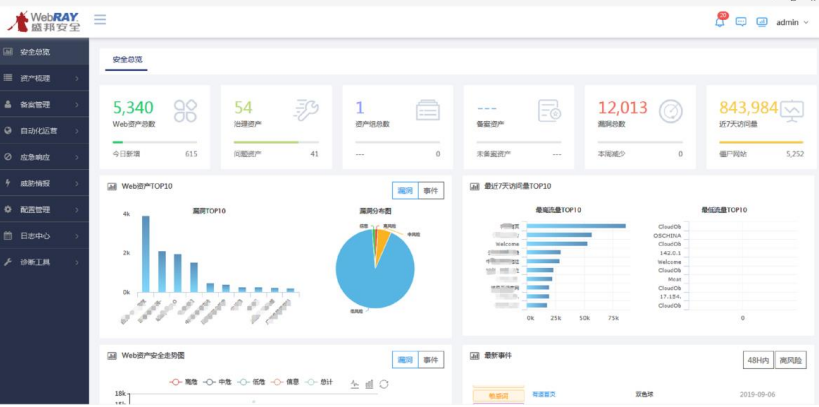Switch trend chart to bar chart view

tap(369, 383)
